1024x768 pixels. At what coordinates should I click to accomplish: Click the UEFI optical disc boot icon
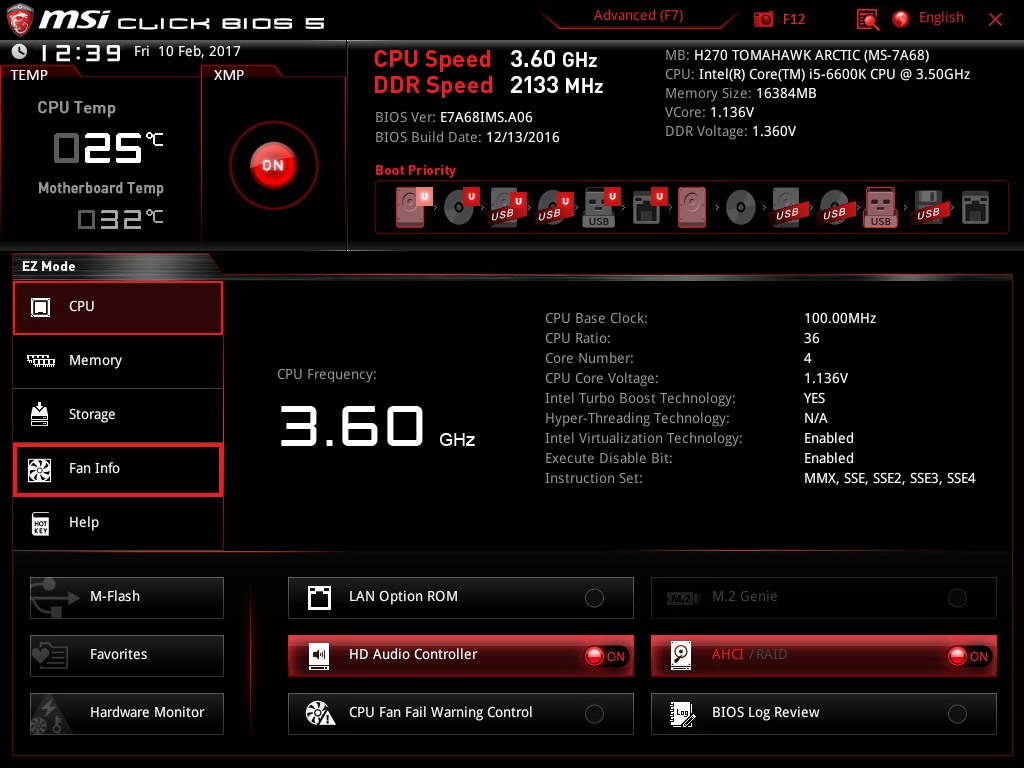[459, 208]
